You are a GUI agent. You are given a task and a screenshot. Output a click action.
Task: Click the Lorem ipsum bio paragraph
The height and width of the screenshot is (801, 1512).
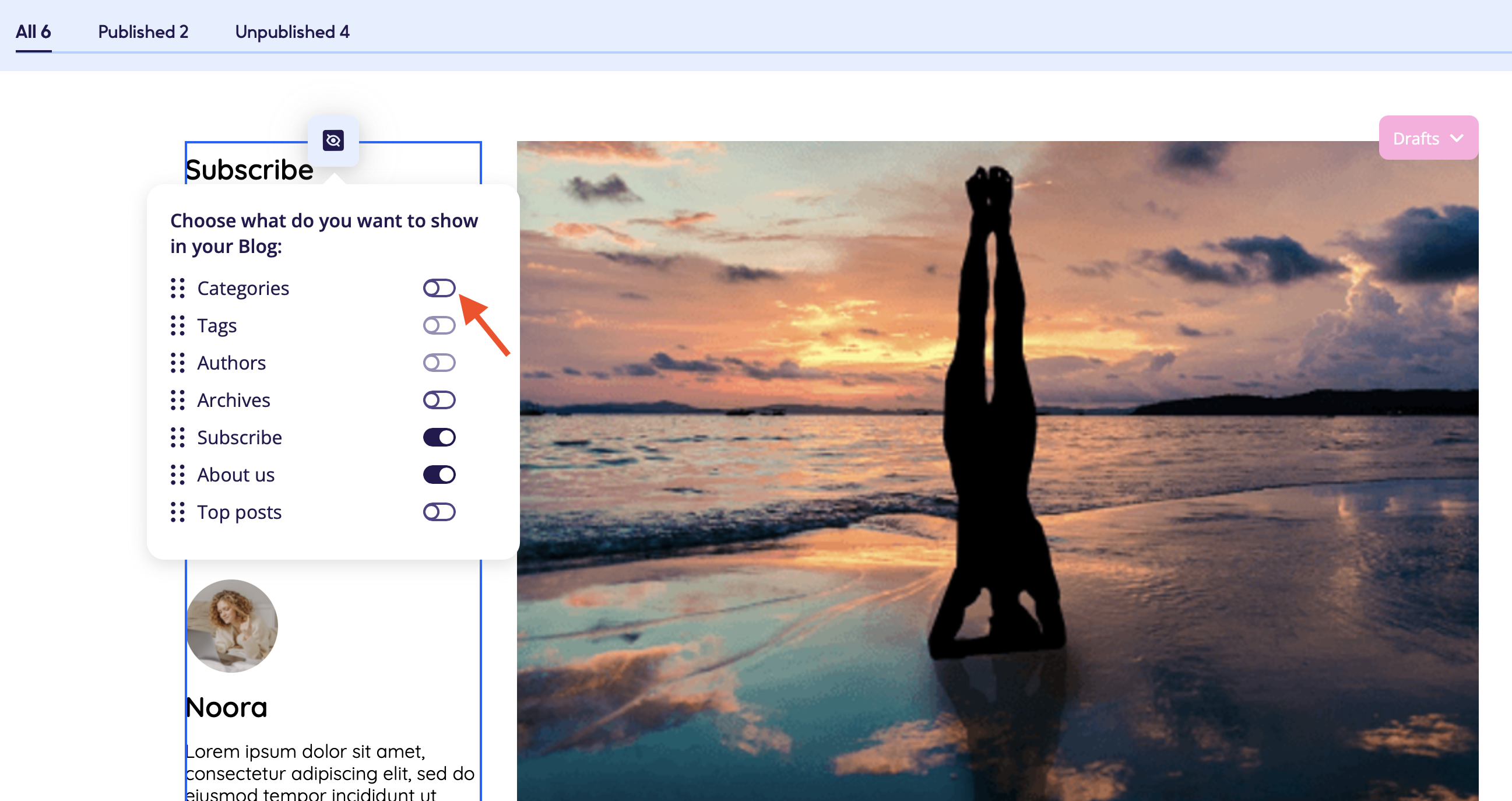330,772
